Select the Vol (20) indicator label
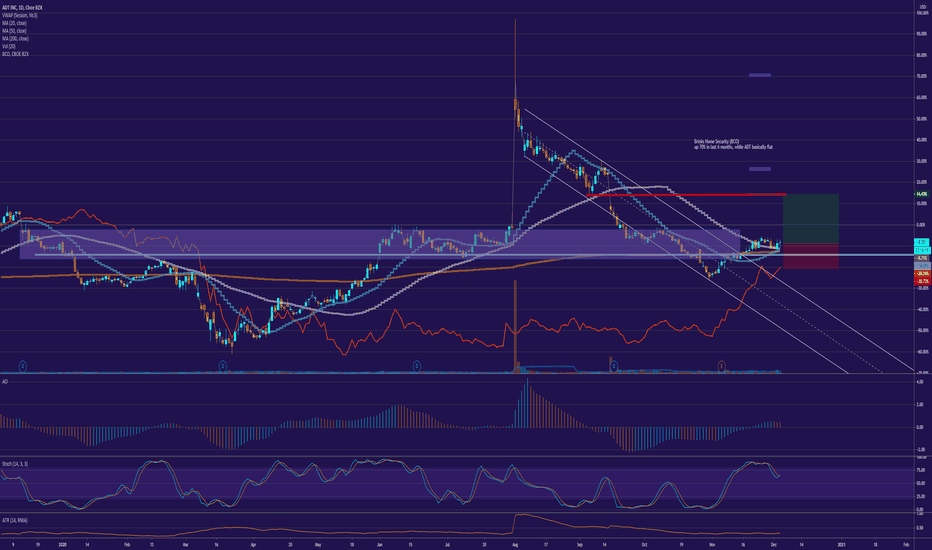The width and height of the screenshot is (932, 550). pyautogui.click(x=9, y=46)
